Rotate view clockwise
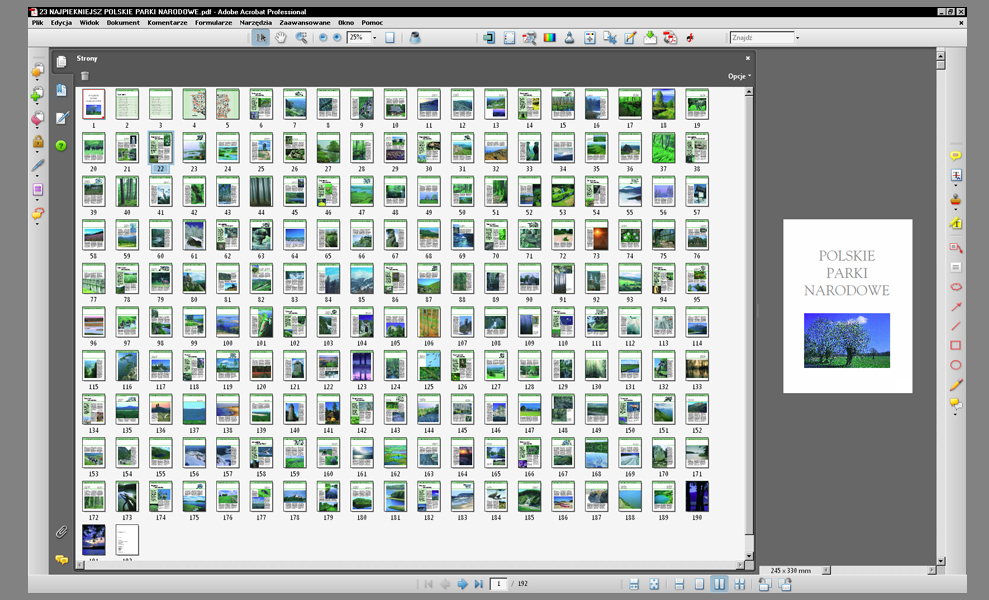This screenshot has width=989, height=600. [785, 584]
